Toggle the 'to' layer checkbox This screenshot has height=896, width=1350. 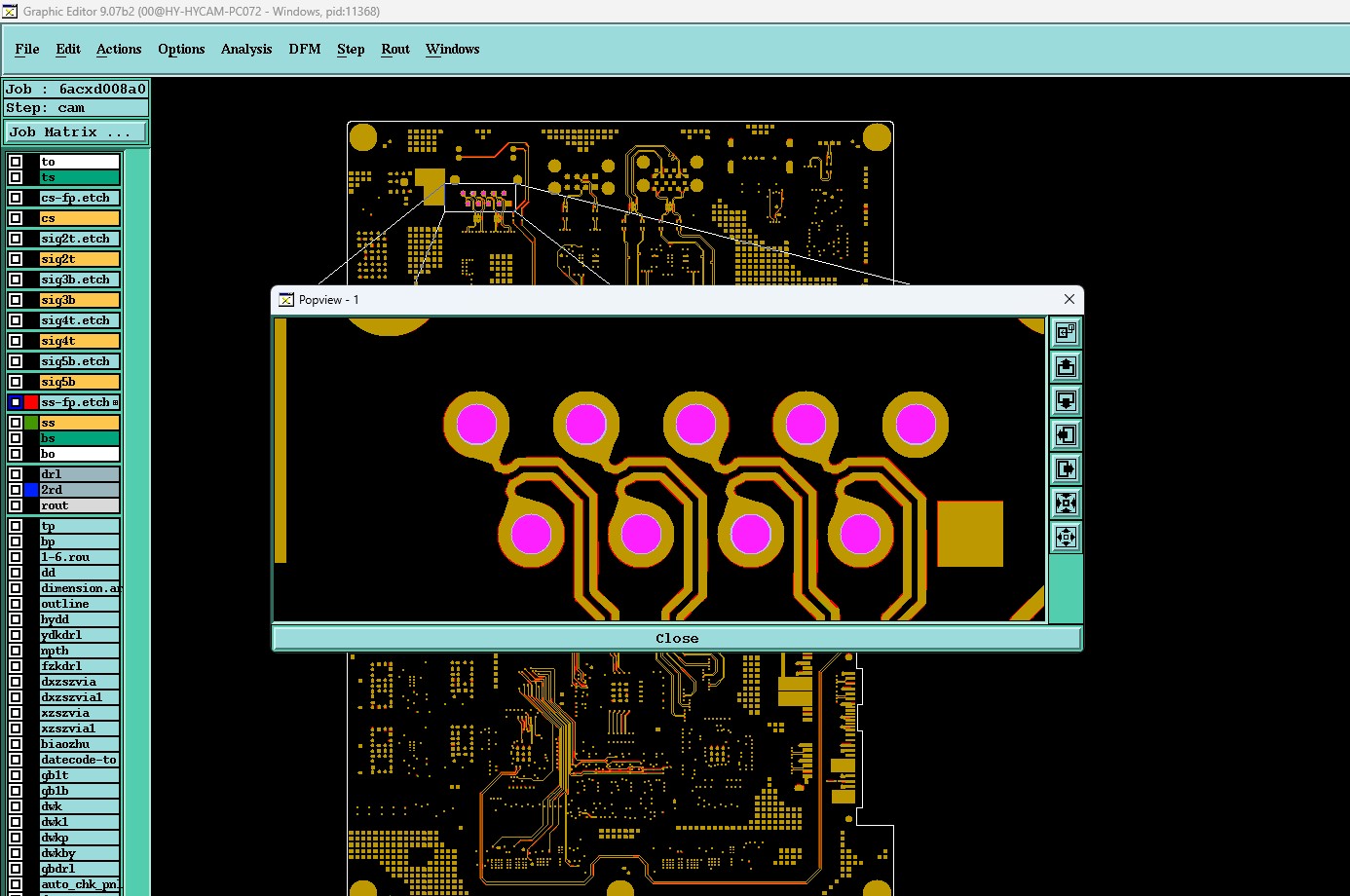click(16, 162)
